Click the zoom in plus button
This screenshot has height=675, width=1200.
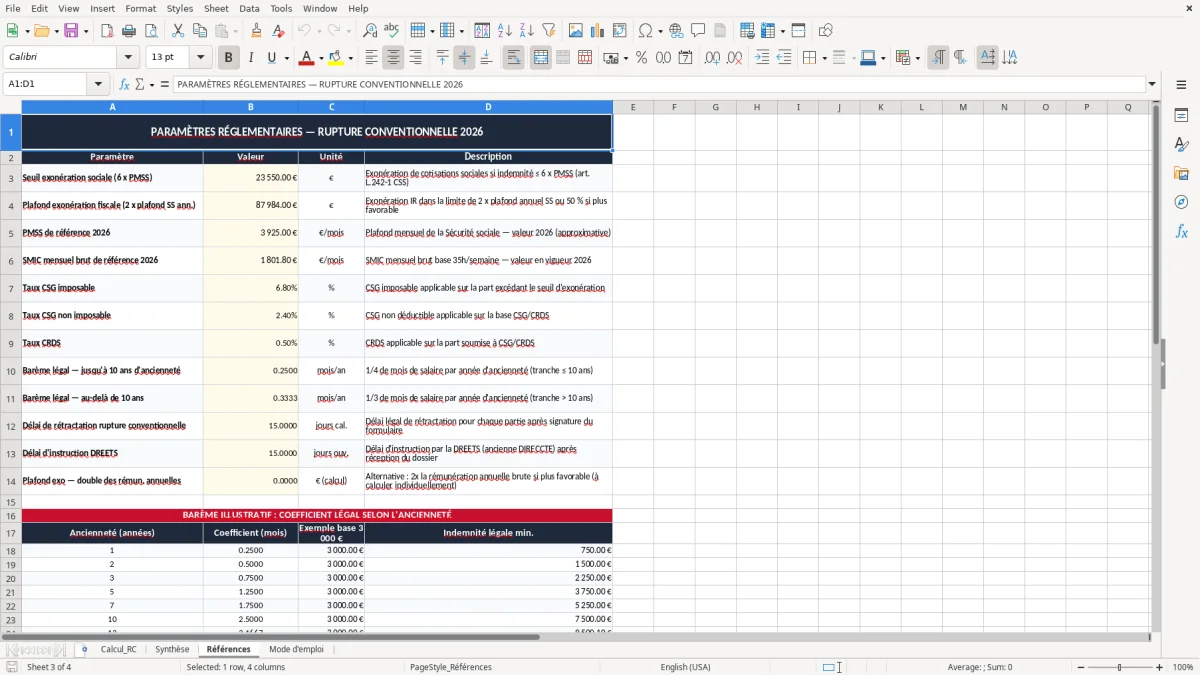click(1161, 667)
